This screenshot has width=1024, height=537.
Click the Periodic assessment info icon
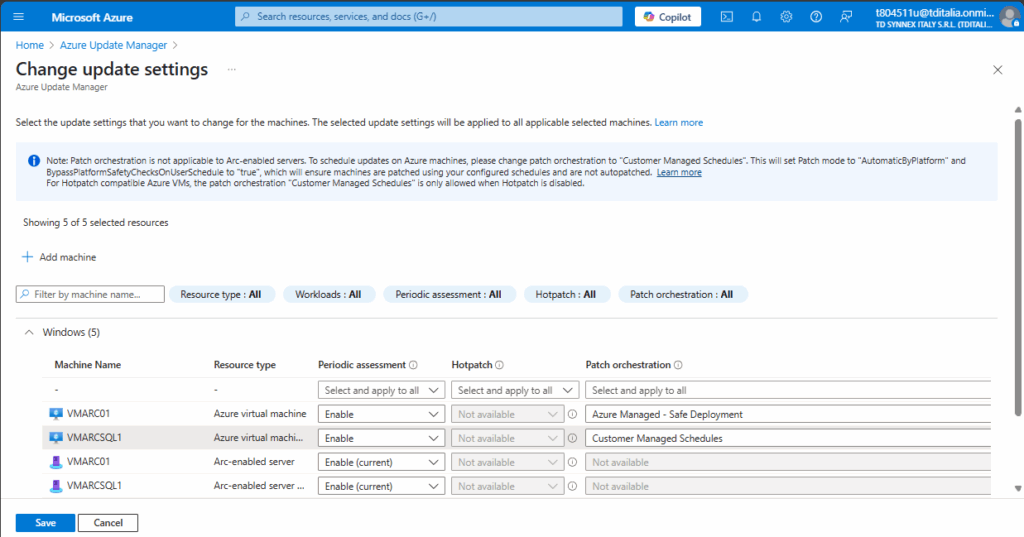413,365
